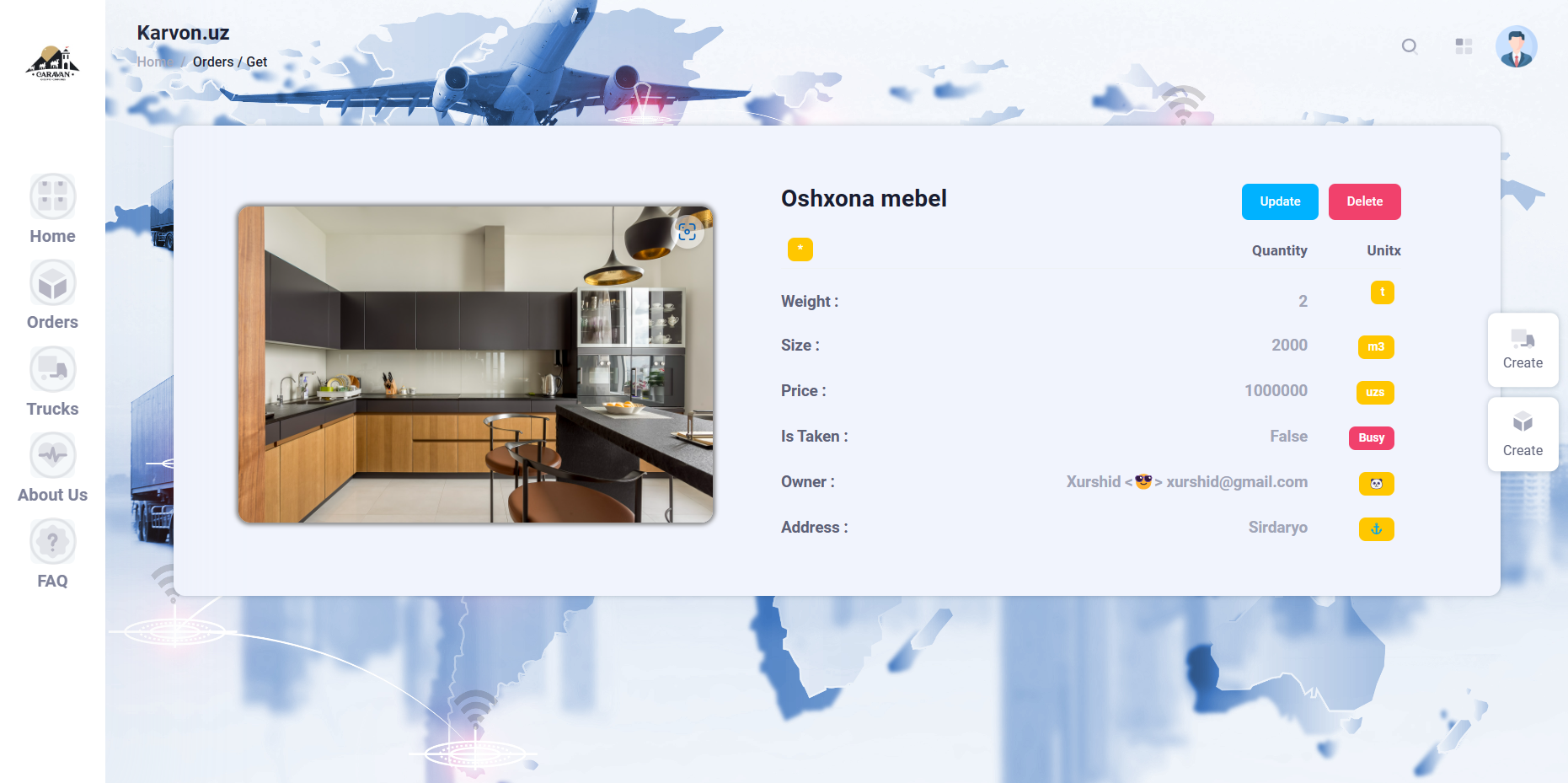Click the image scan icon on the kitchen photo
This screenshot has width=1568, height=783.
click(688, 232)
